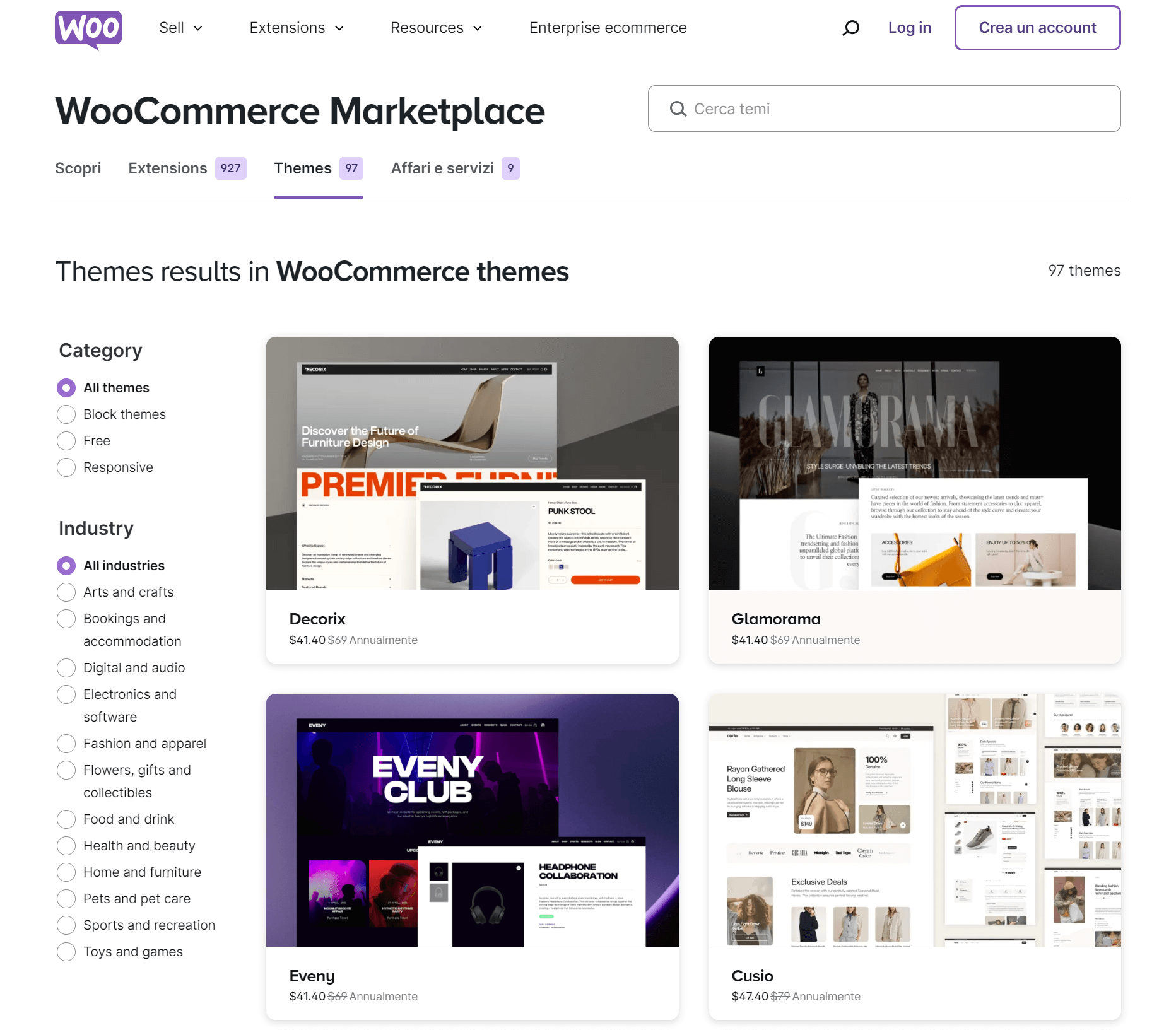Click Cusio price '$47.40'

click(750, 997)
